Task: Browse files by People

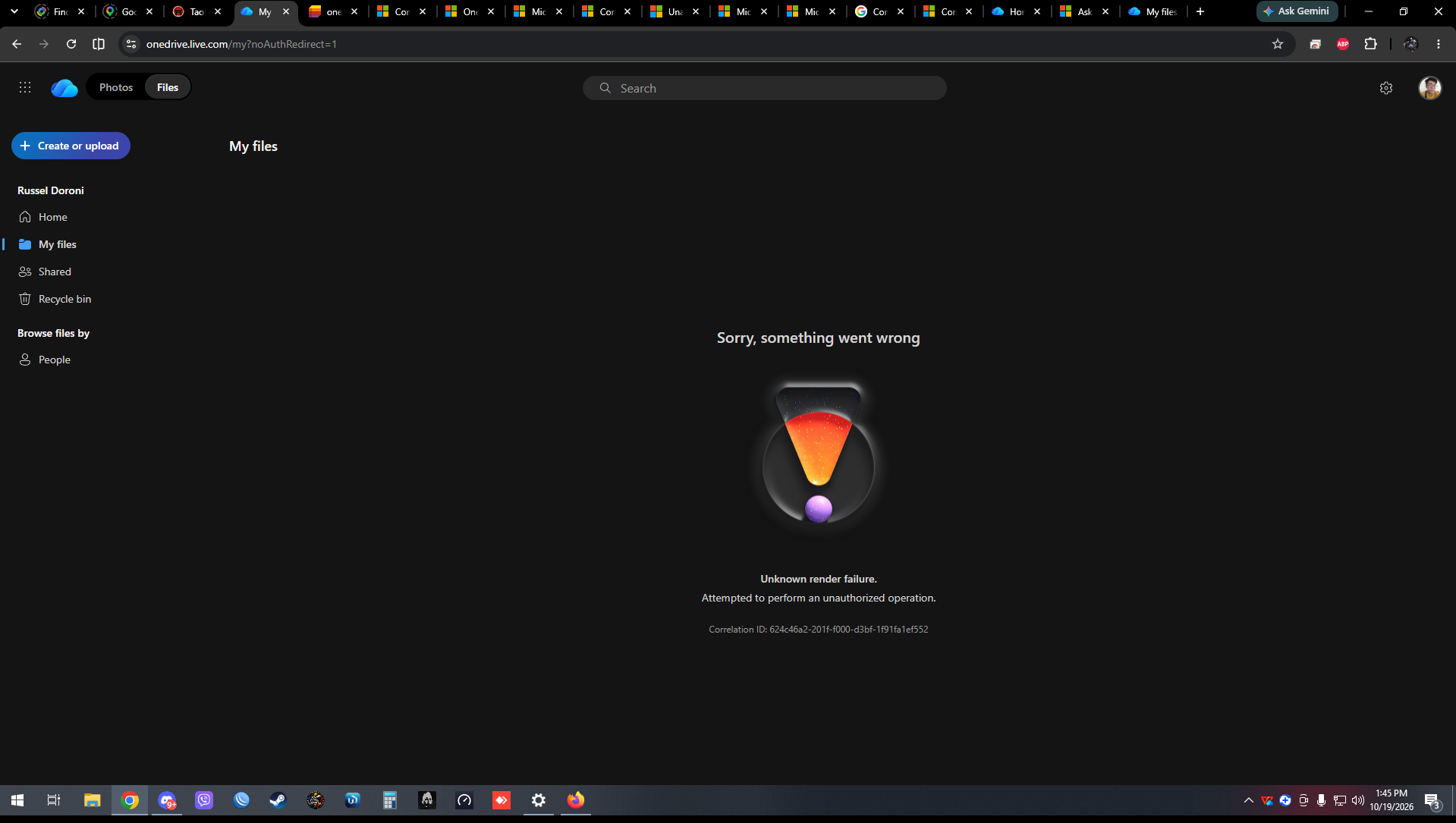Action: (x=55, y=360)
